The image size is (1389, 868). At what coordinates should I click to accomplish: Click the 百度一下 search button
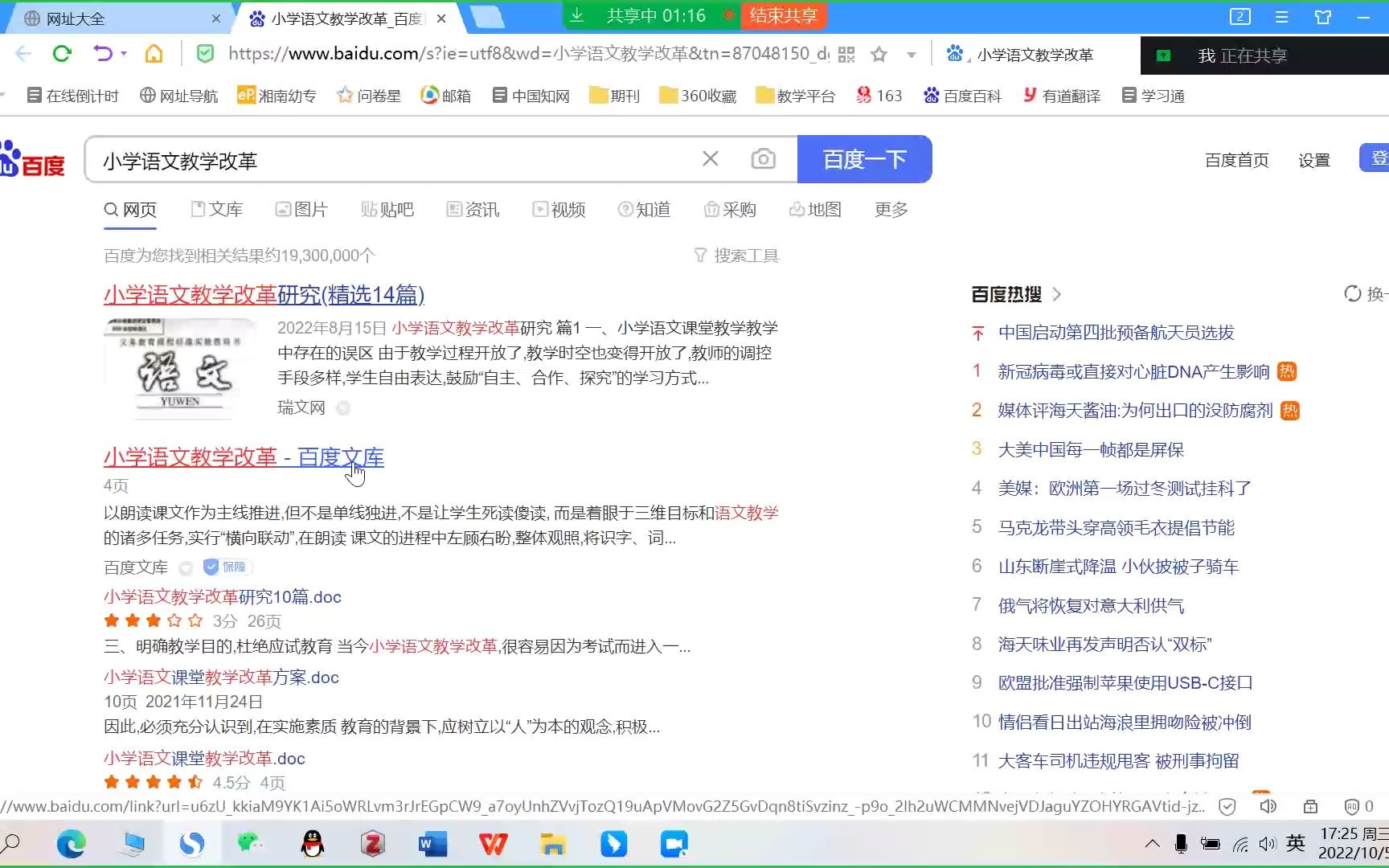(x=865, y=159)
